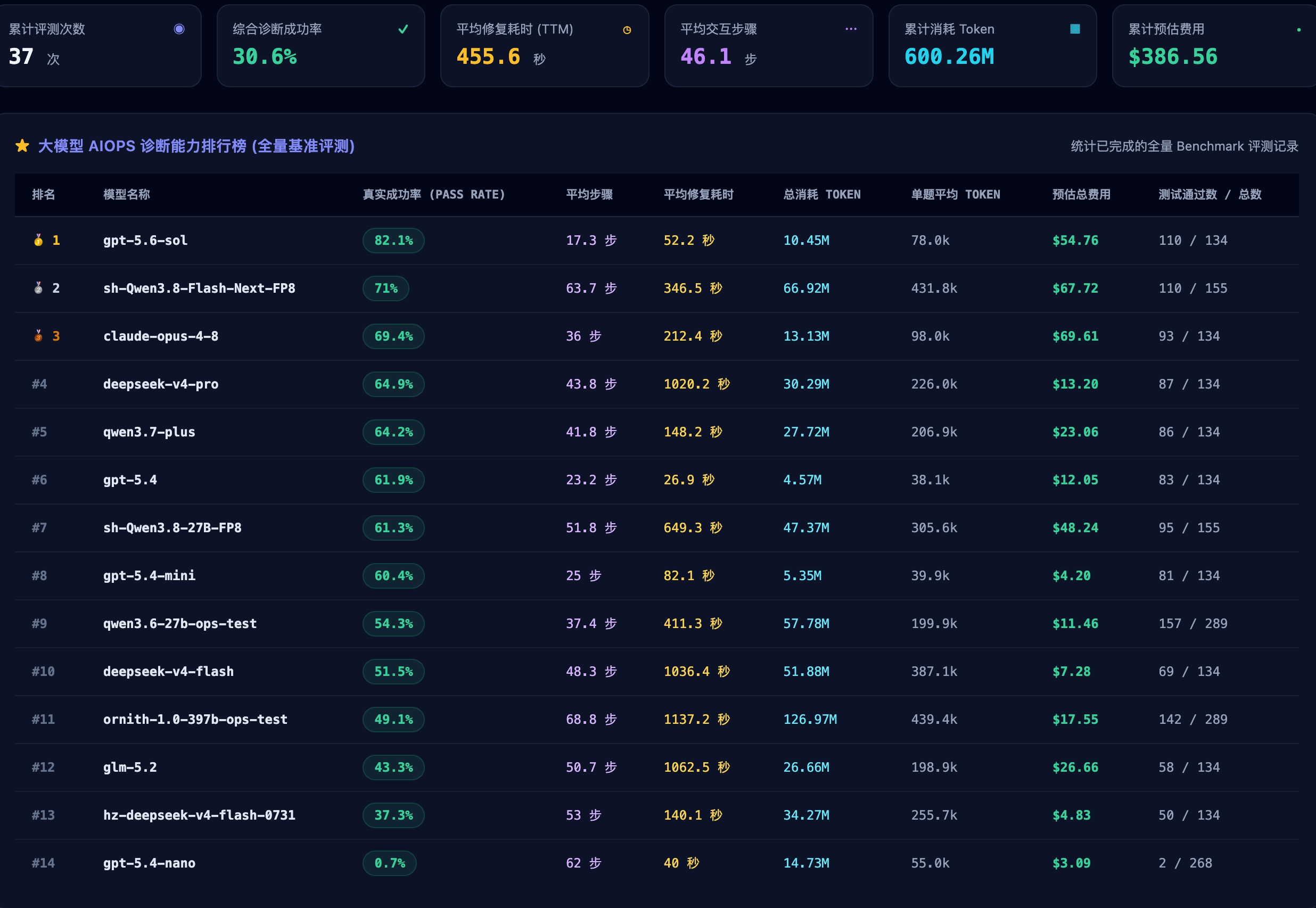The width and height of the screenshot is (1316, 908).
Task: Click the checkmark icon on 综合诊断成功率 card
Action: tap(404, 29)
